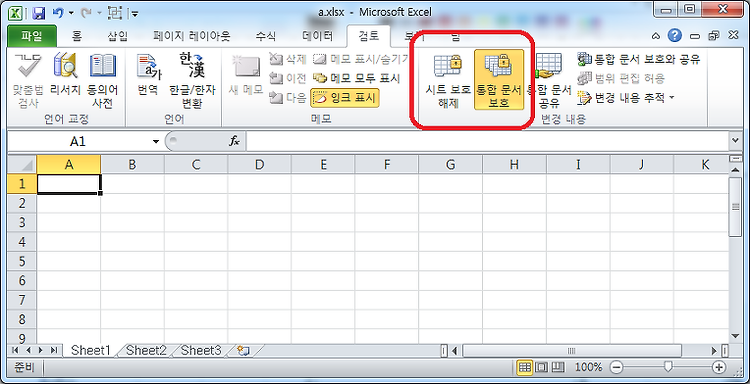Click the Name Box showing A1
The image size is (750, 384).
(78, 142)
